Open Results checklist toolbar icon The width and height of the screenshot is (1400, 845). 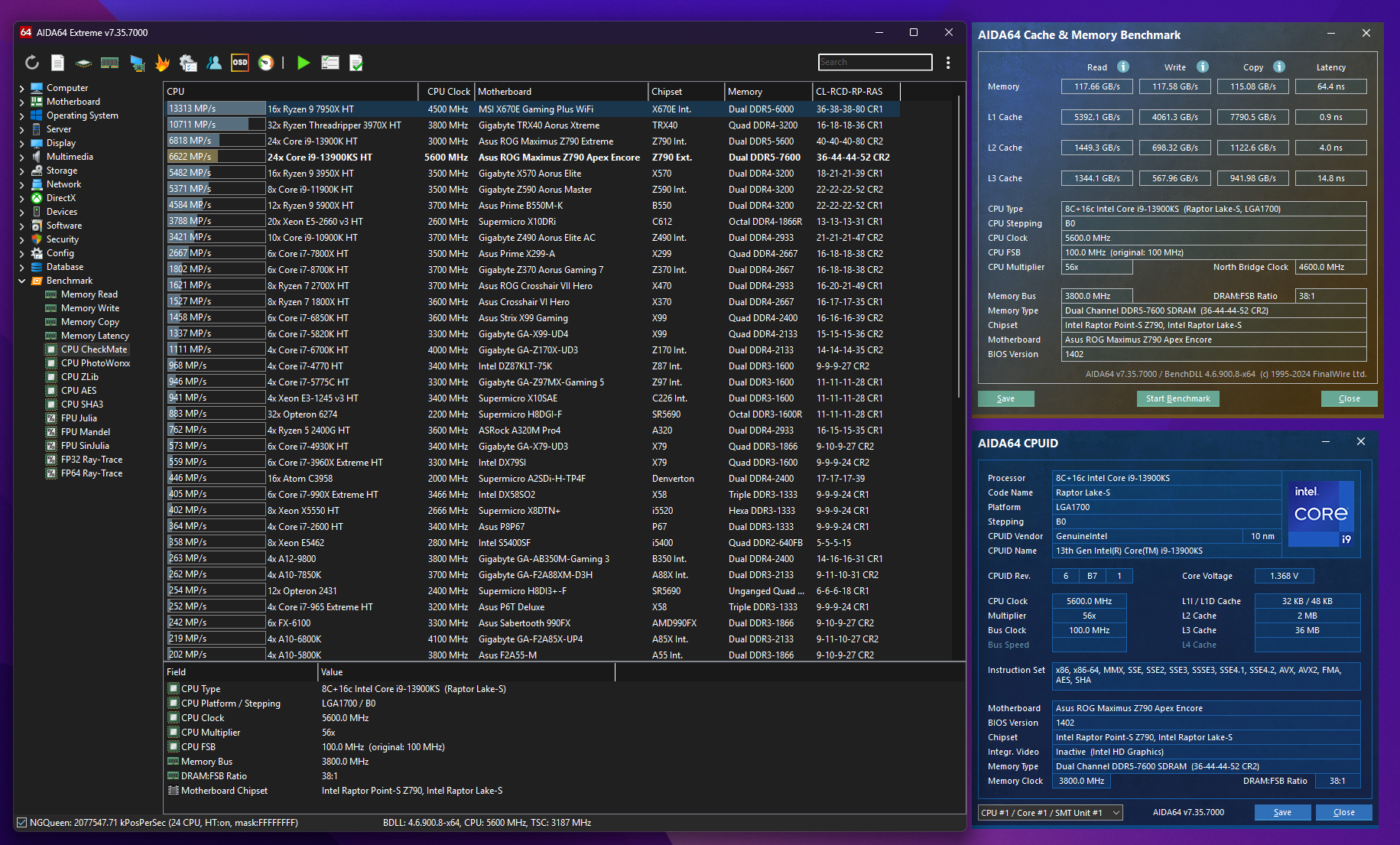point(330,63)
